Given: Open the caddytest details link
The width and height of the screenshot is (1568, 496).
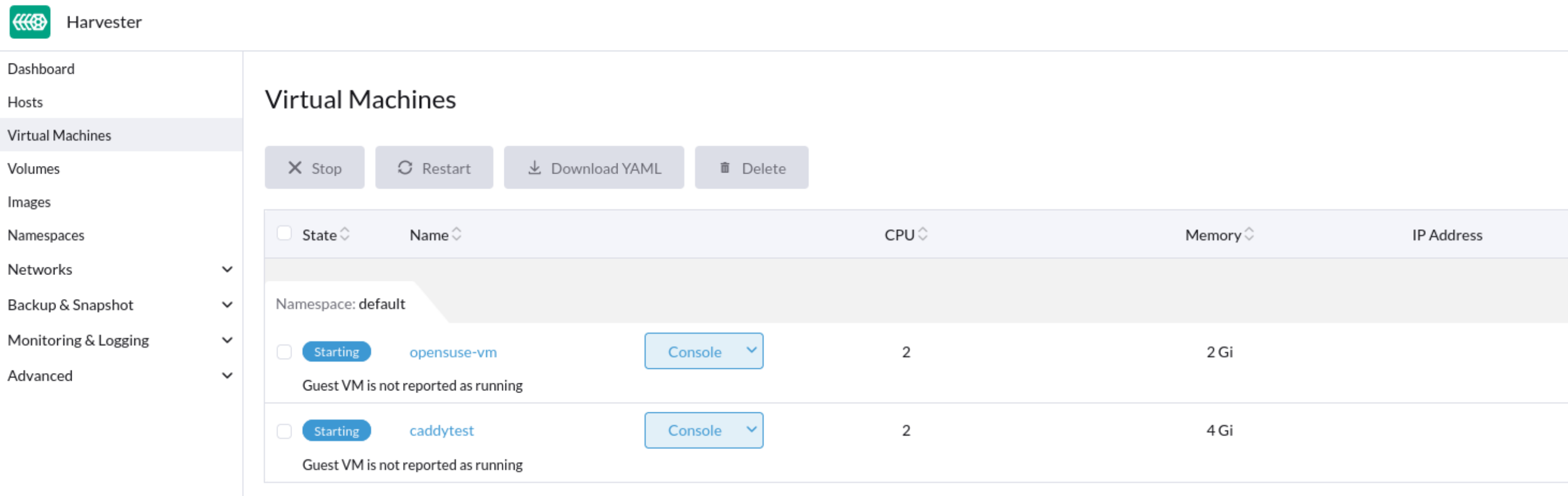Looking at the screenshot, I should (441, 430).
